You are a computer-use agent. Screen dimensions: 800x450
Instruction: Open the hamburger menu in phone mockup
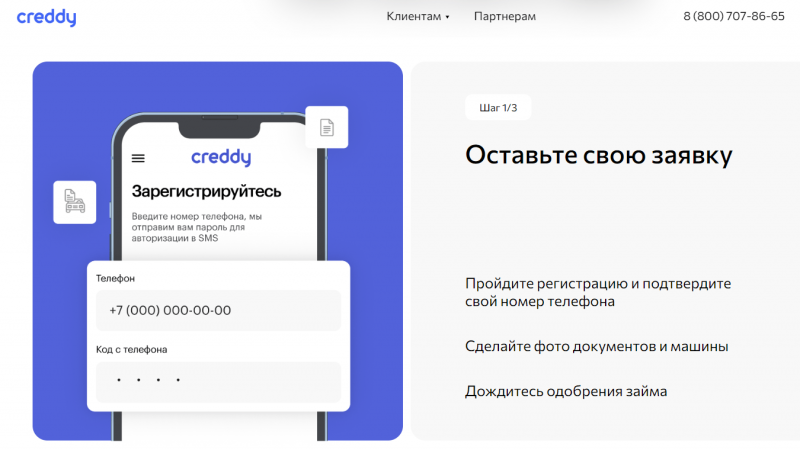pyautogui.click(x=138, y=158)
